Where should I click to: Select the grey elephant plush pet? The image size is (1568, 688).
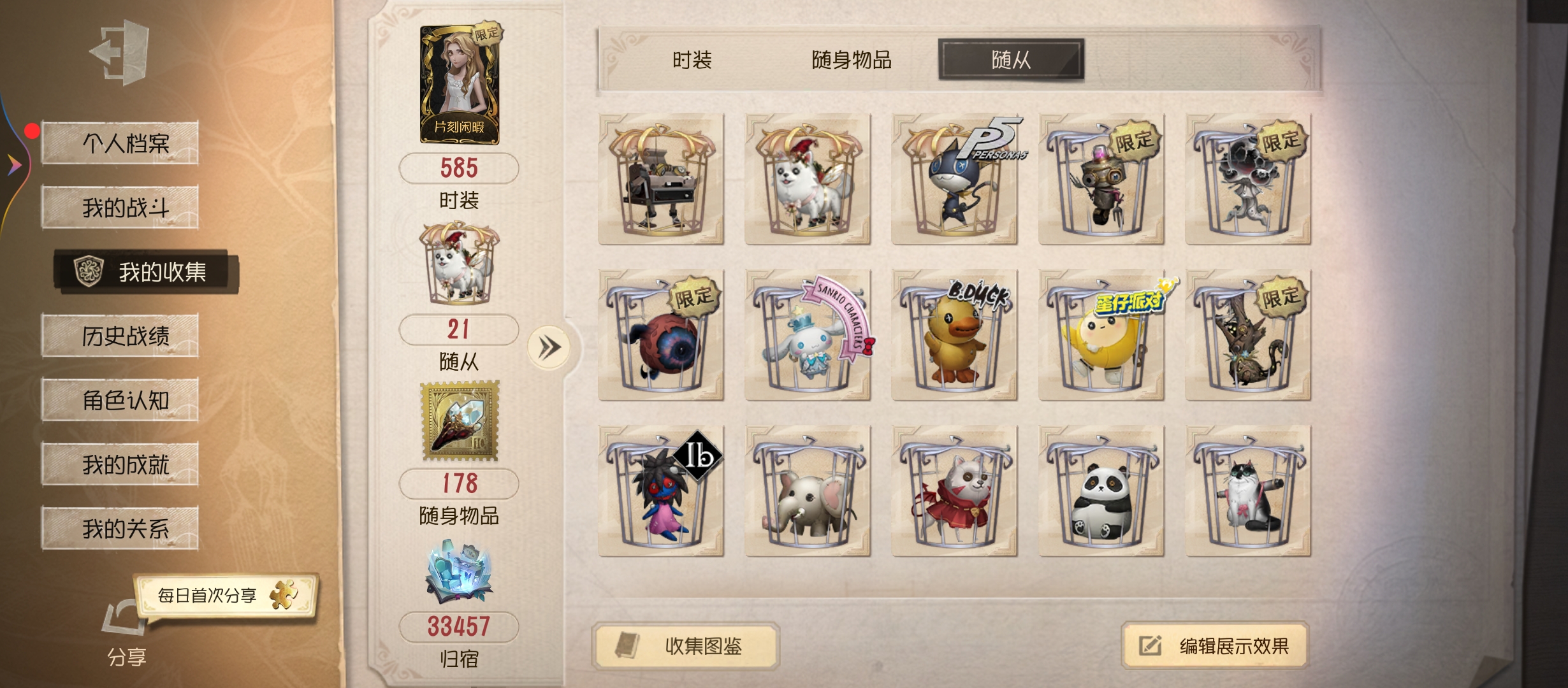pyautogui.click(x=808, y=491)
